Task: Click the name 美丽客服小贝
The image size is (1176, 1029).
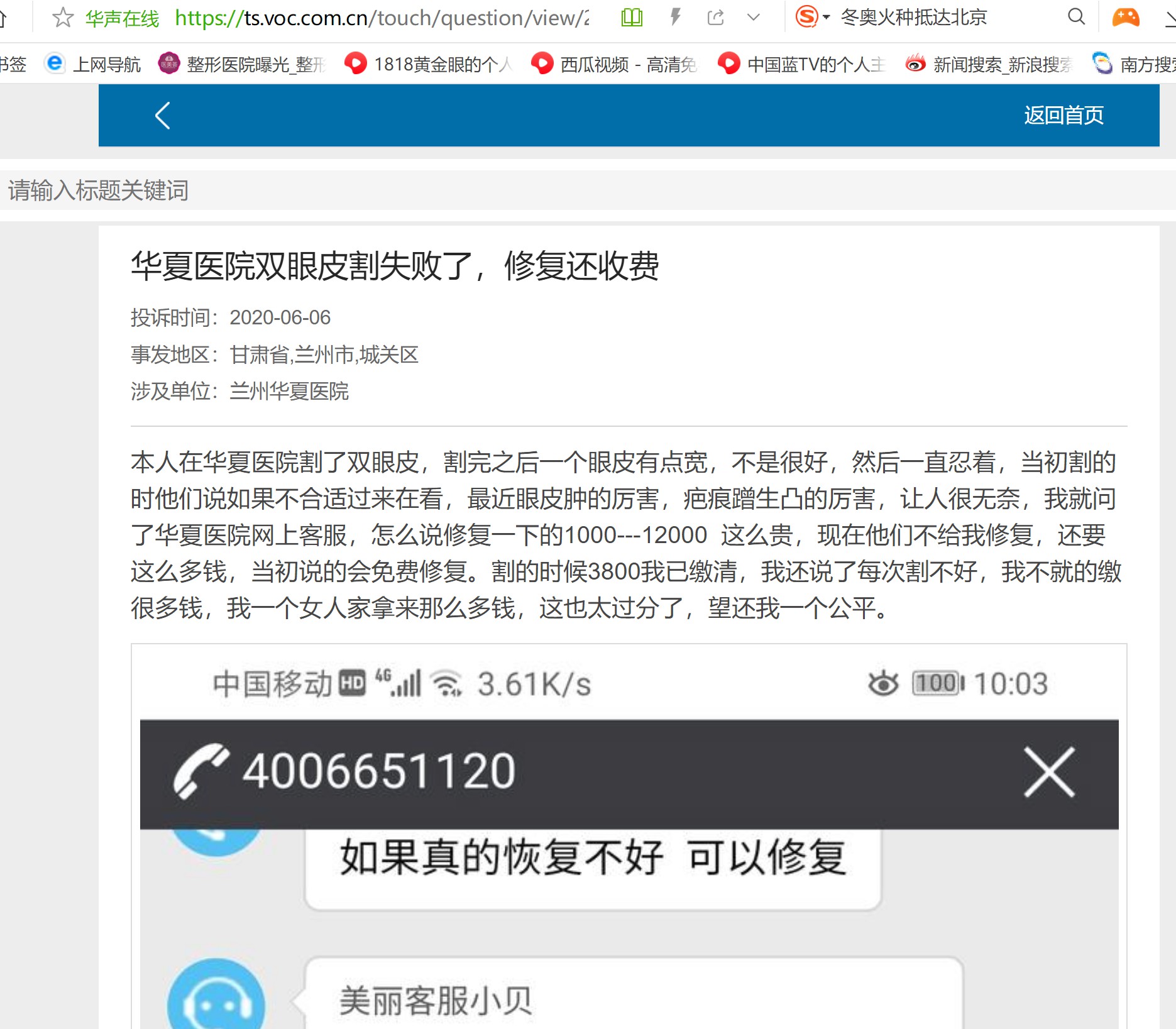Action: 436,1001
